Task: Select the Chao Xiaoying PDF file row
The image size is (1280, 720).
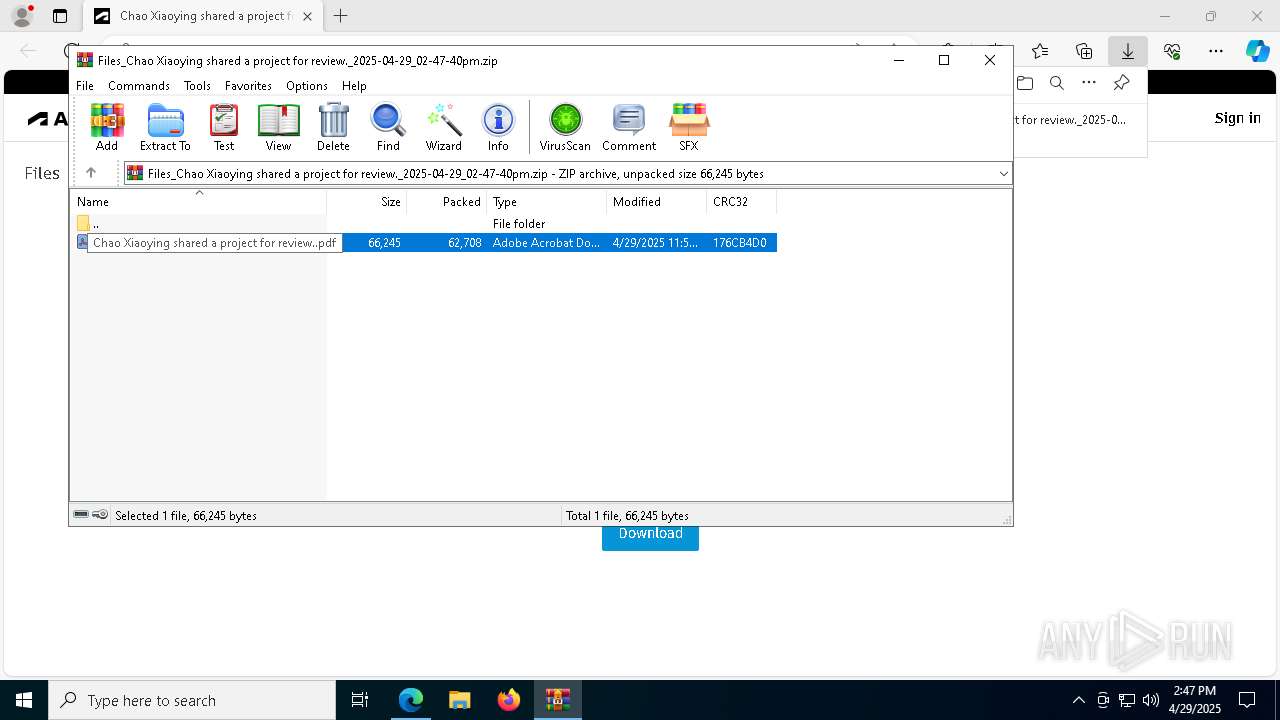Action: point(423,243)
